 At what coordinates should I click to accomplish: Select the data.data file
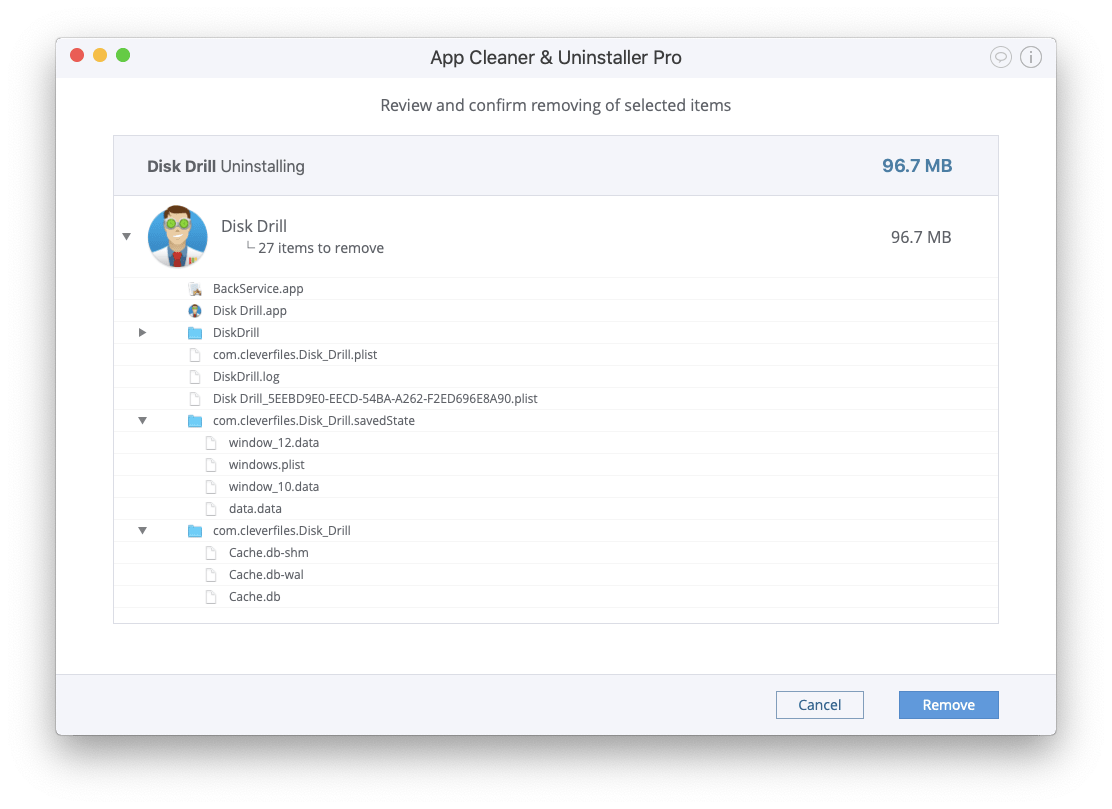tap(255, 508)
